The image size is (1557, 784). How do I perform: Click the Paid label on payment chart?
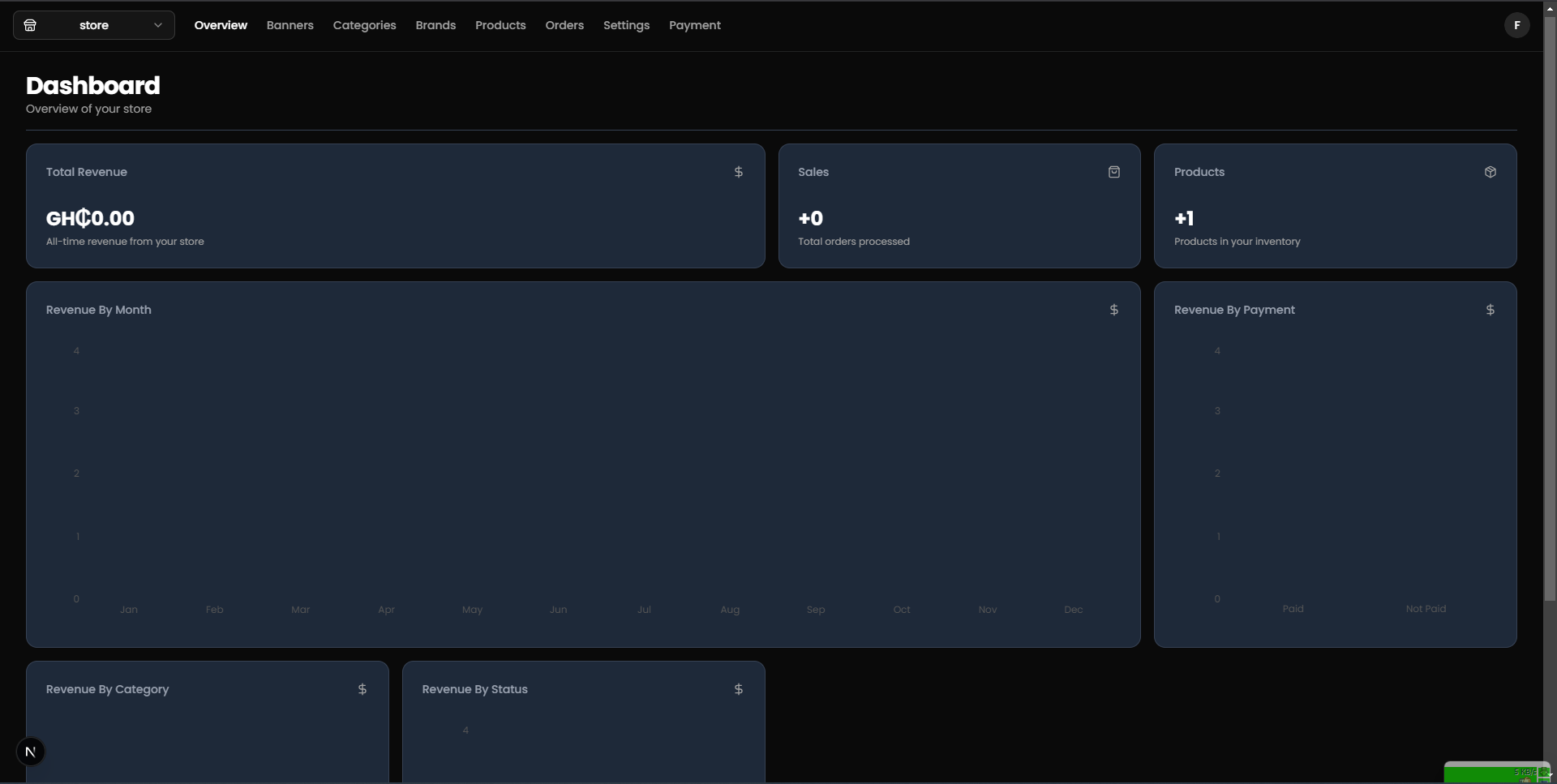pyautogui.click(x=1293, y=609)
